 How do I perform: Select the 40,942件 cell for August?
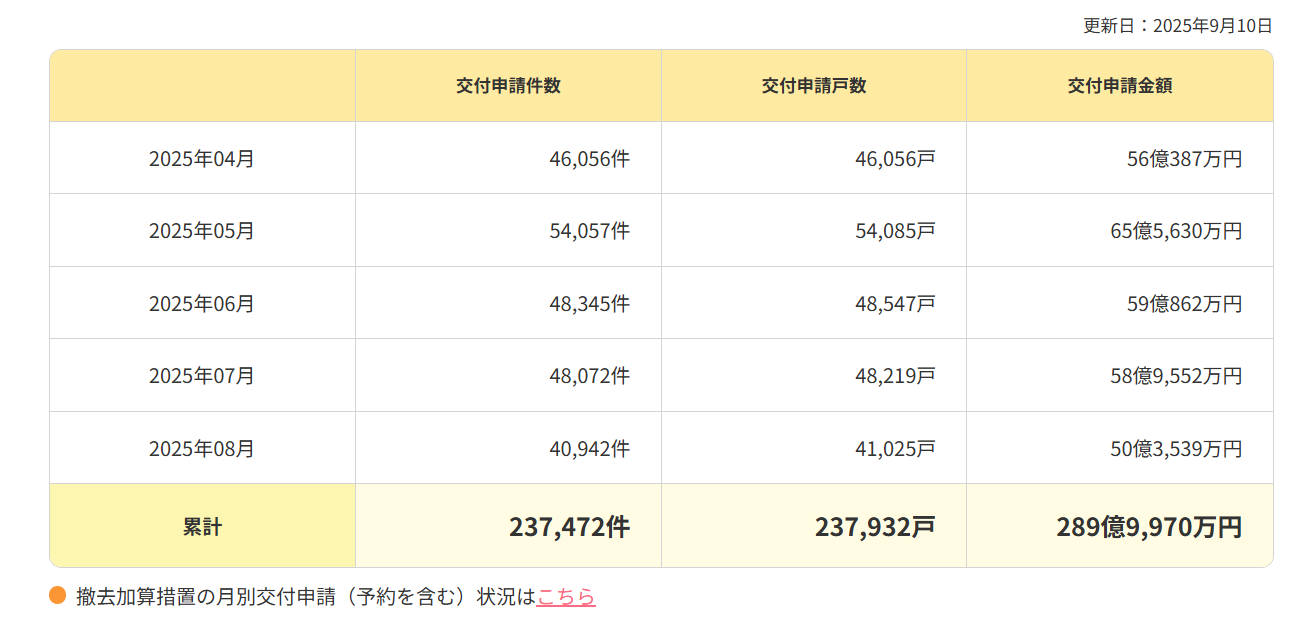[589, 449]
